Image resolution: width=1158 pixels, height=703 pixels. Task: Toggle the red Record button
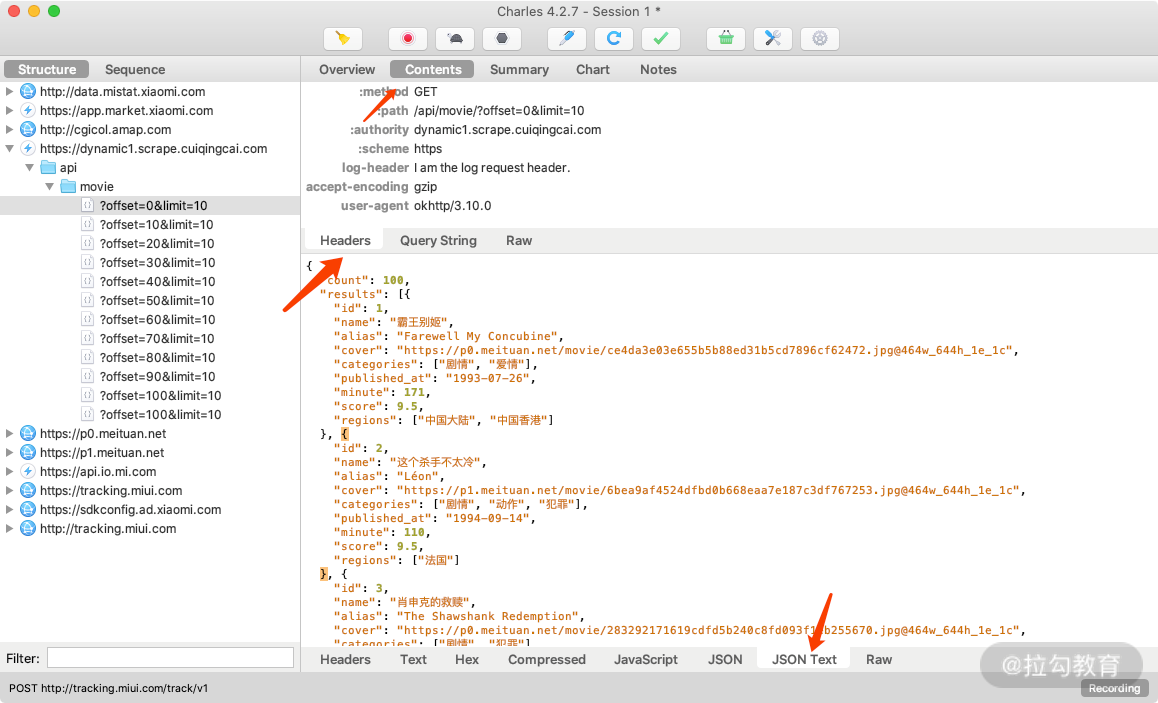click(408, 38)
